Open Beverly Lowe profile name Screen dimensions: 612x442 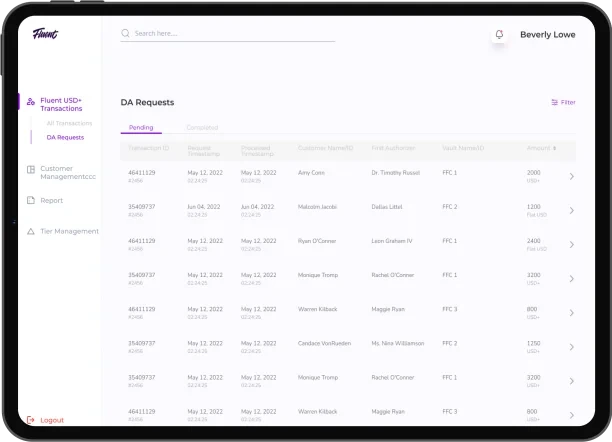pyautogui.click(x=548, y=34)
